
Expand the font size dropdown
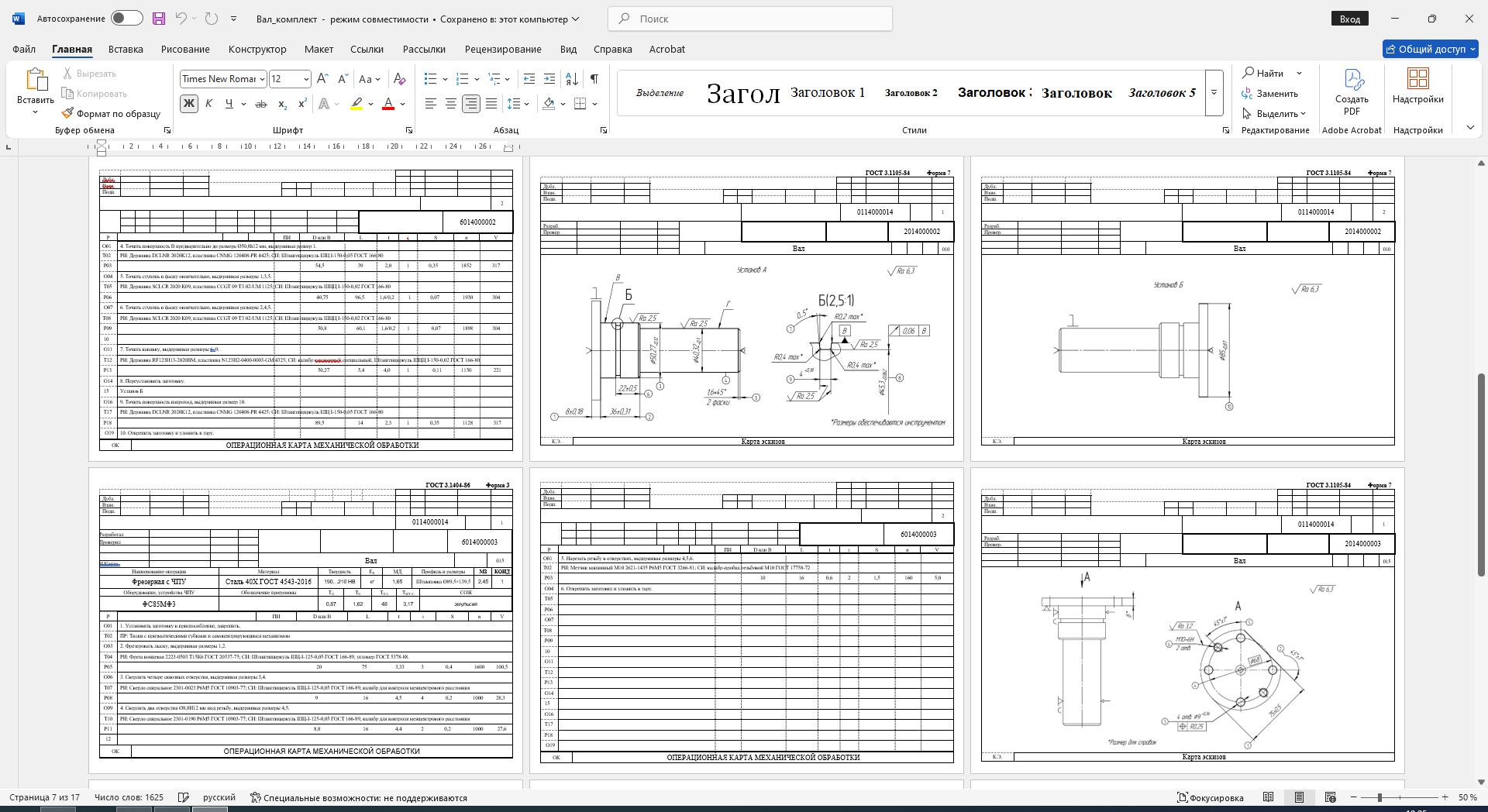point(306,79)
